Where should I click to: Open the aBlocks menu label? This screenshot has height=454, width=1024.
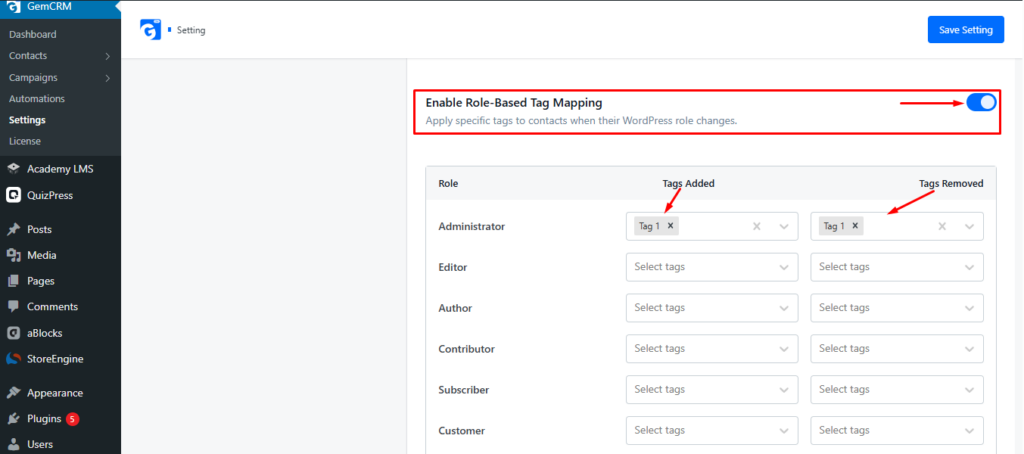(44, 332)
